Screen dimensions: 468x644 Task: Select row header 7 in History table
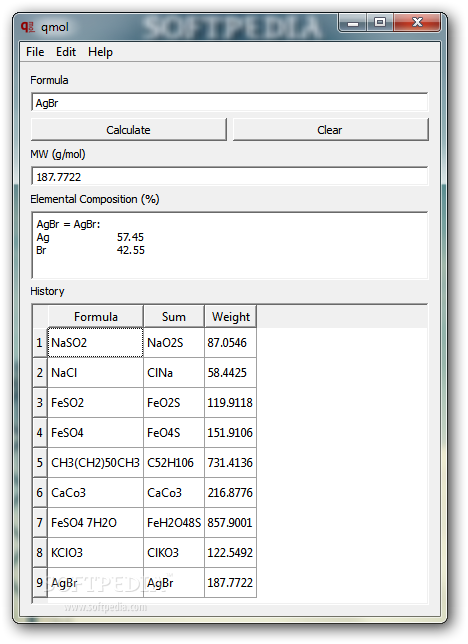pos(40,522)
